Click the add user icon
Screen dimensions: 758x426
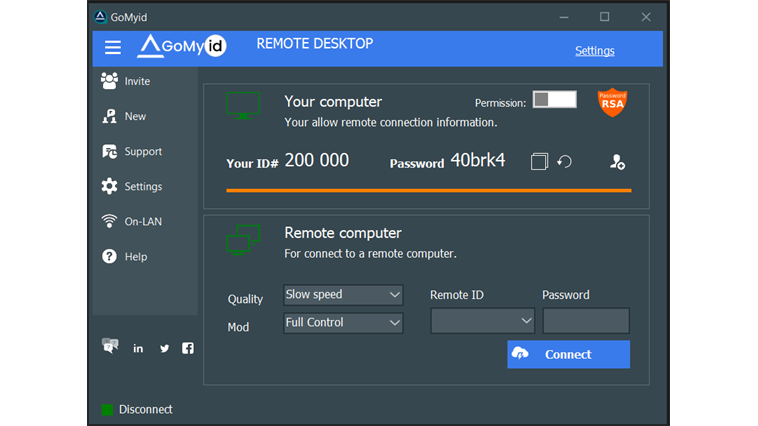coord(617,162)
